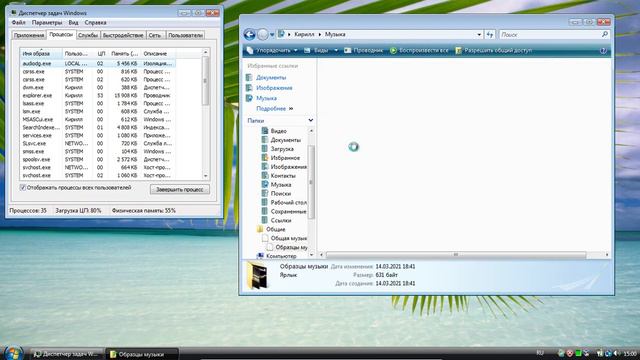Click the Проводник toolbar button

click(x=363, y=51)
